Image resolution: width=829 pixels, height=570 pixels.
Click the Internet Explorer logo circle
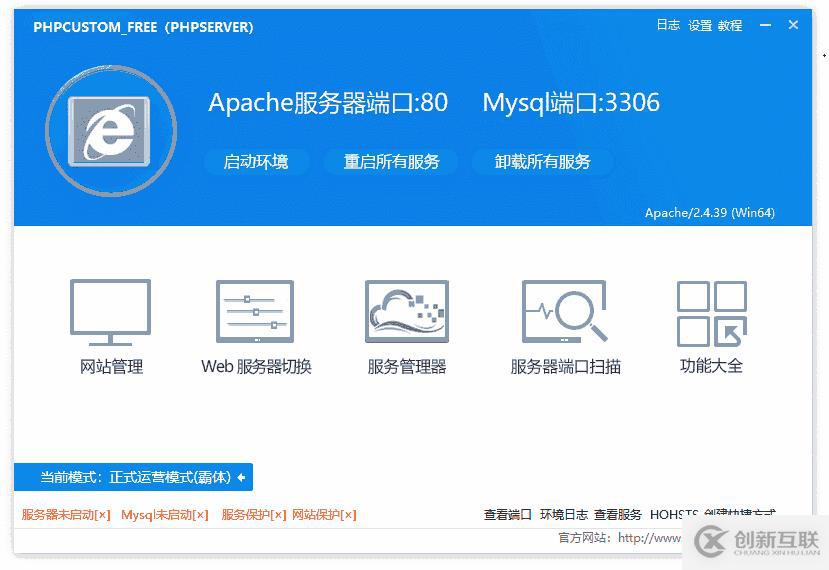coord(111,131)
